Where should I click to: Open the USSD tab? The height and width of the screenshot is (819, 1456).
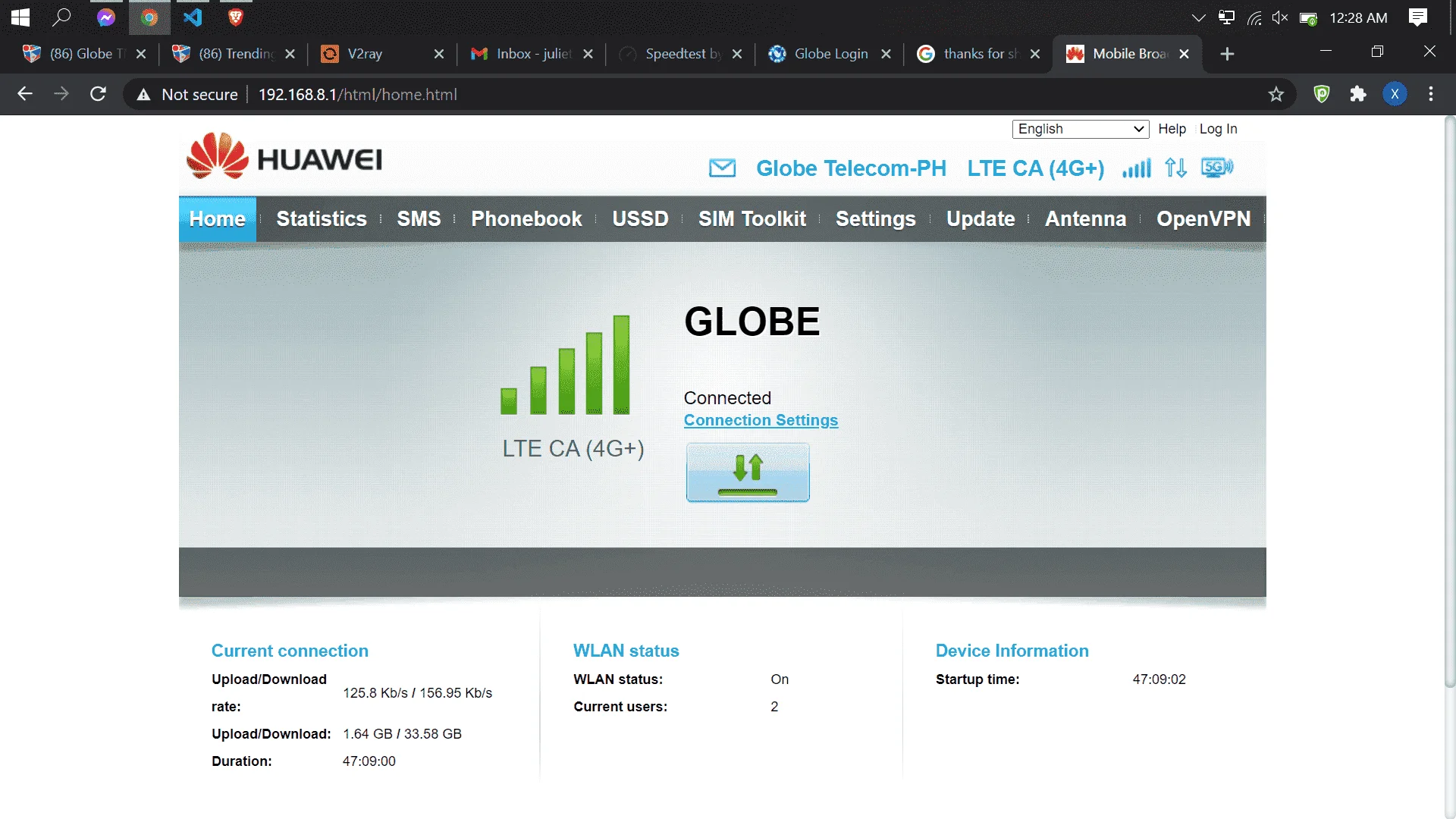point(640,219)
